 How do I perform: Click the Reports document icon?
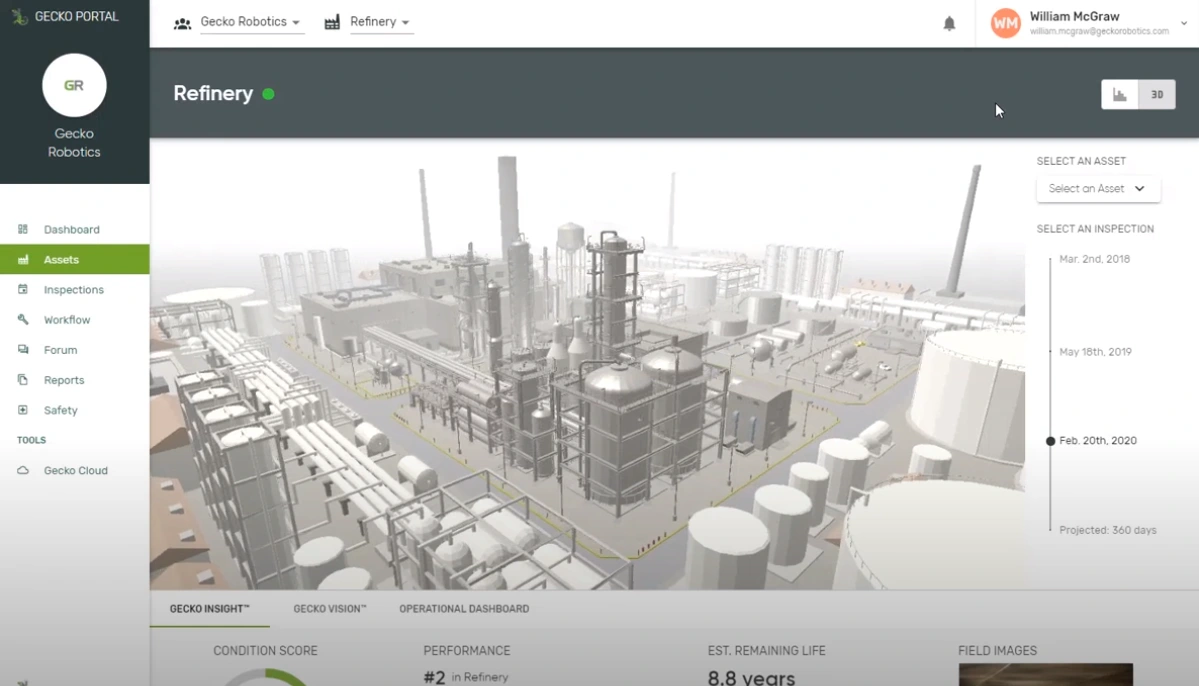click(x=23, y=379)
